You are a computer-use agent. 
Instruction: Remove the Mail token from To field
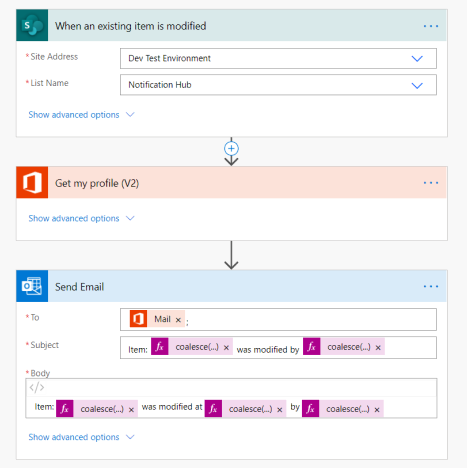[178, 320]
